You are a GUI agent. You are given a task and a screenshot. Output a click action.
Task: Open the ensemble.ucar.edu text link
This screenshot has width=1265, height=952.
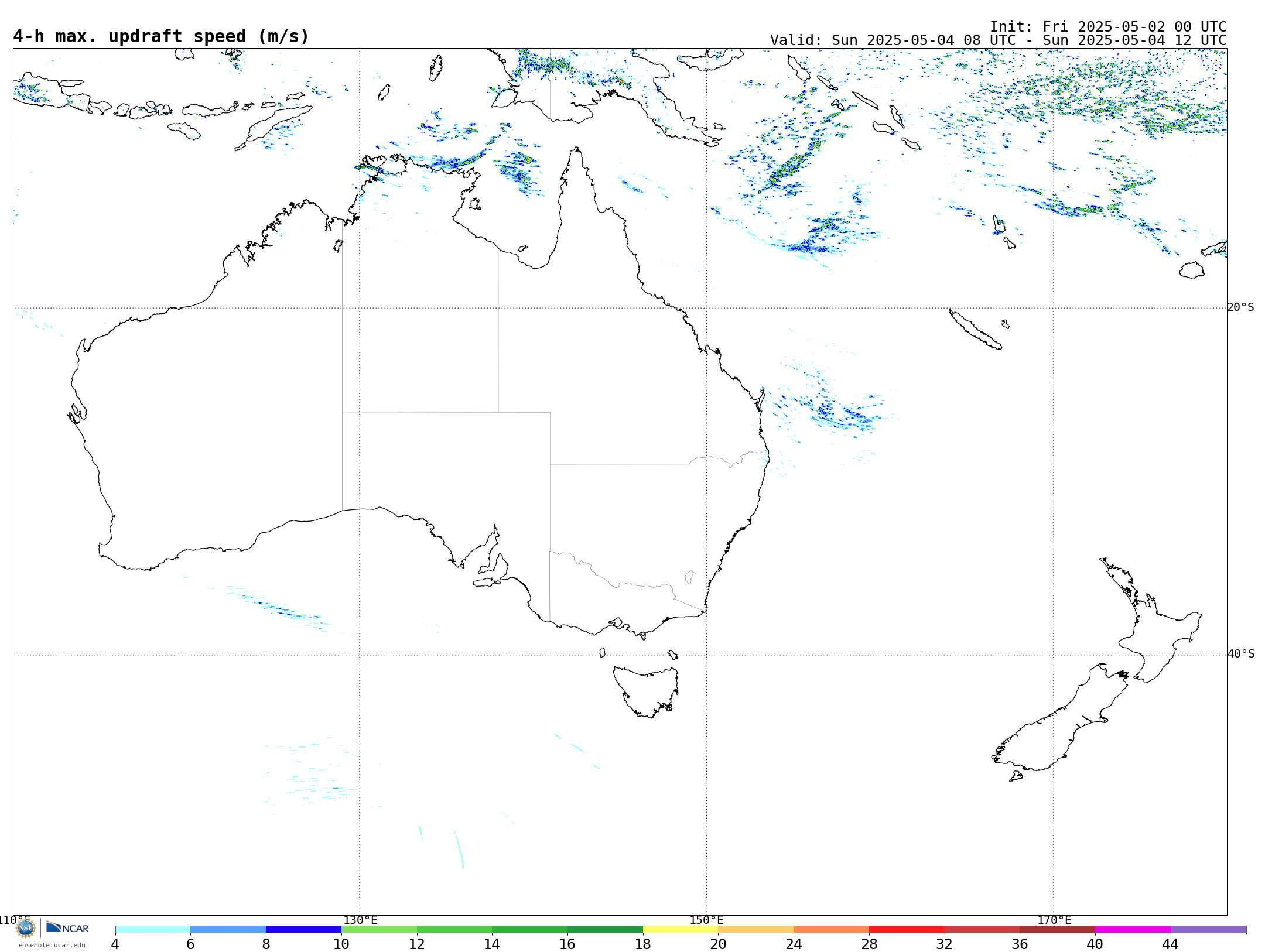pos(52,945)
